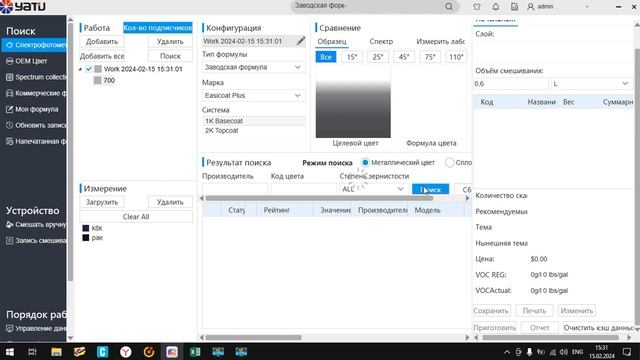Select the Все angle toggle

click(x=326, y=57)
